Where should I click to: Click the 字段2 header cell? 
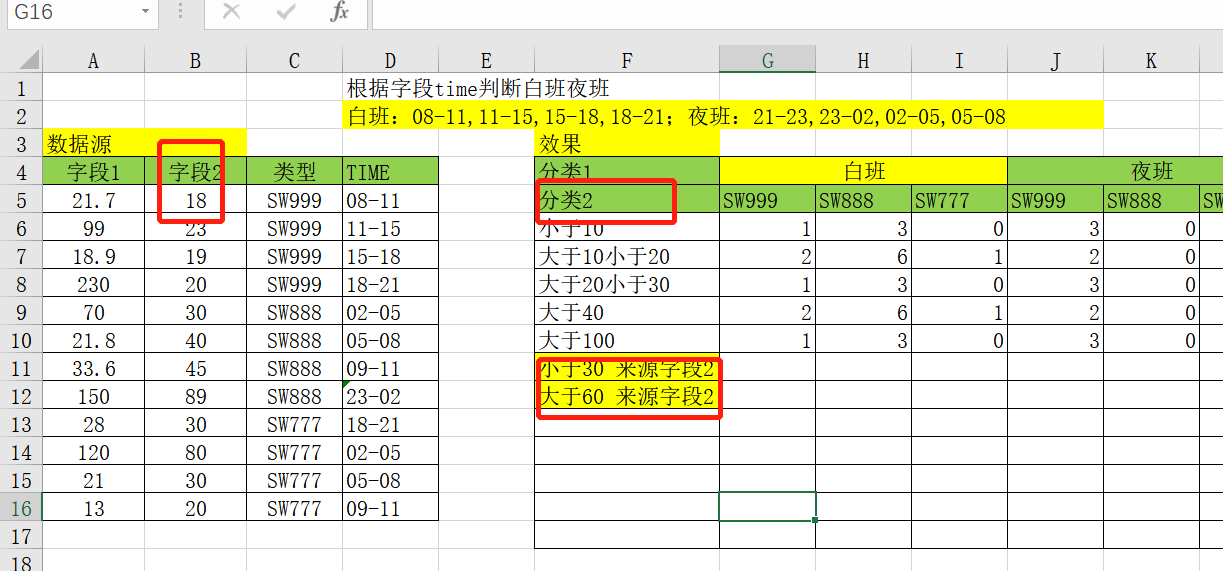coord(195,172)
